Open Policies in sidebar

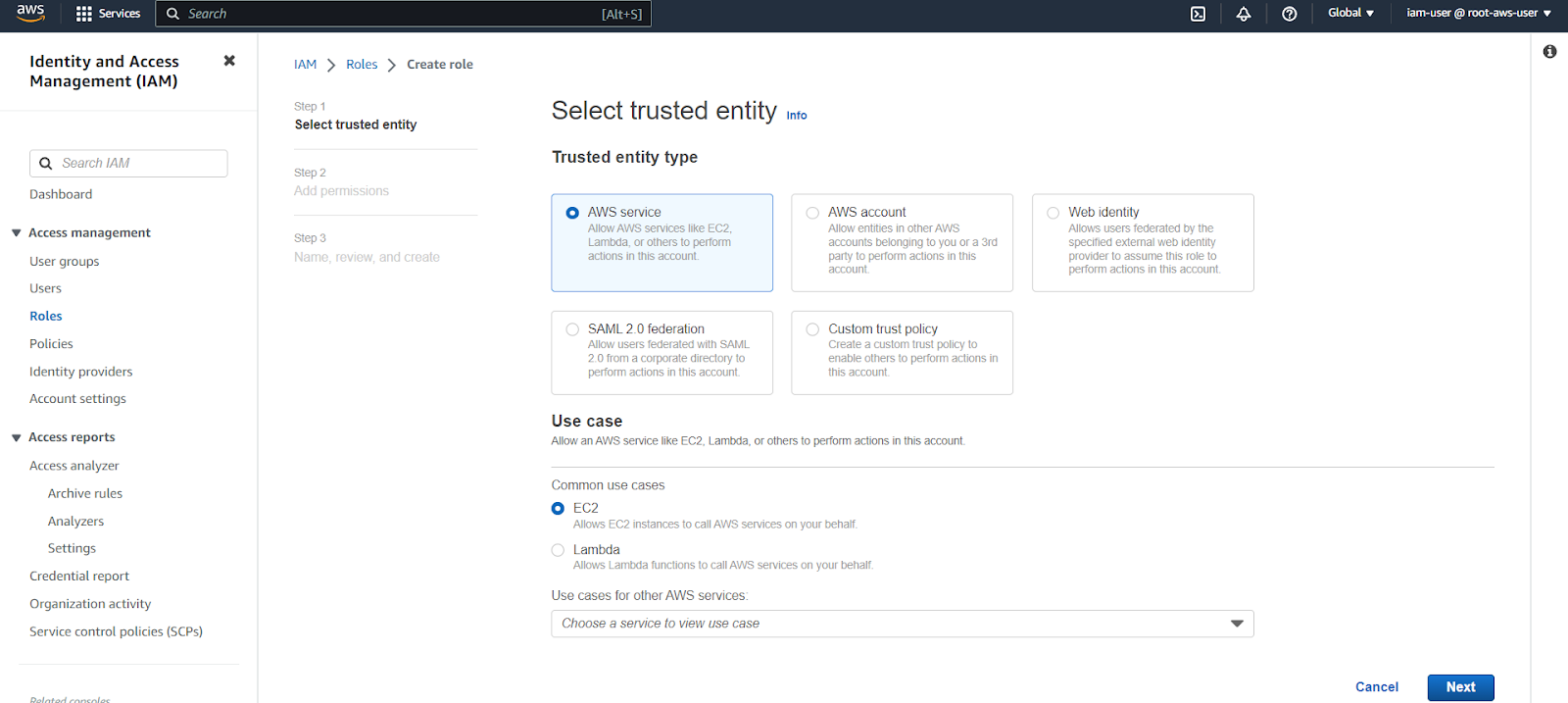tap(51, 344)
